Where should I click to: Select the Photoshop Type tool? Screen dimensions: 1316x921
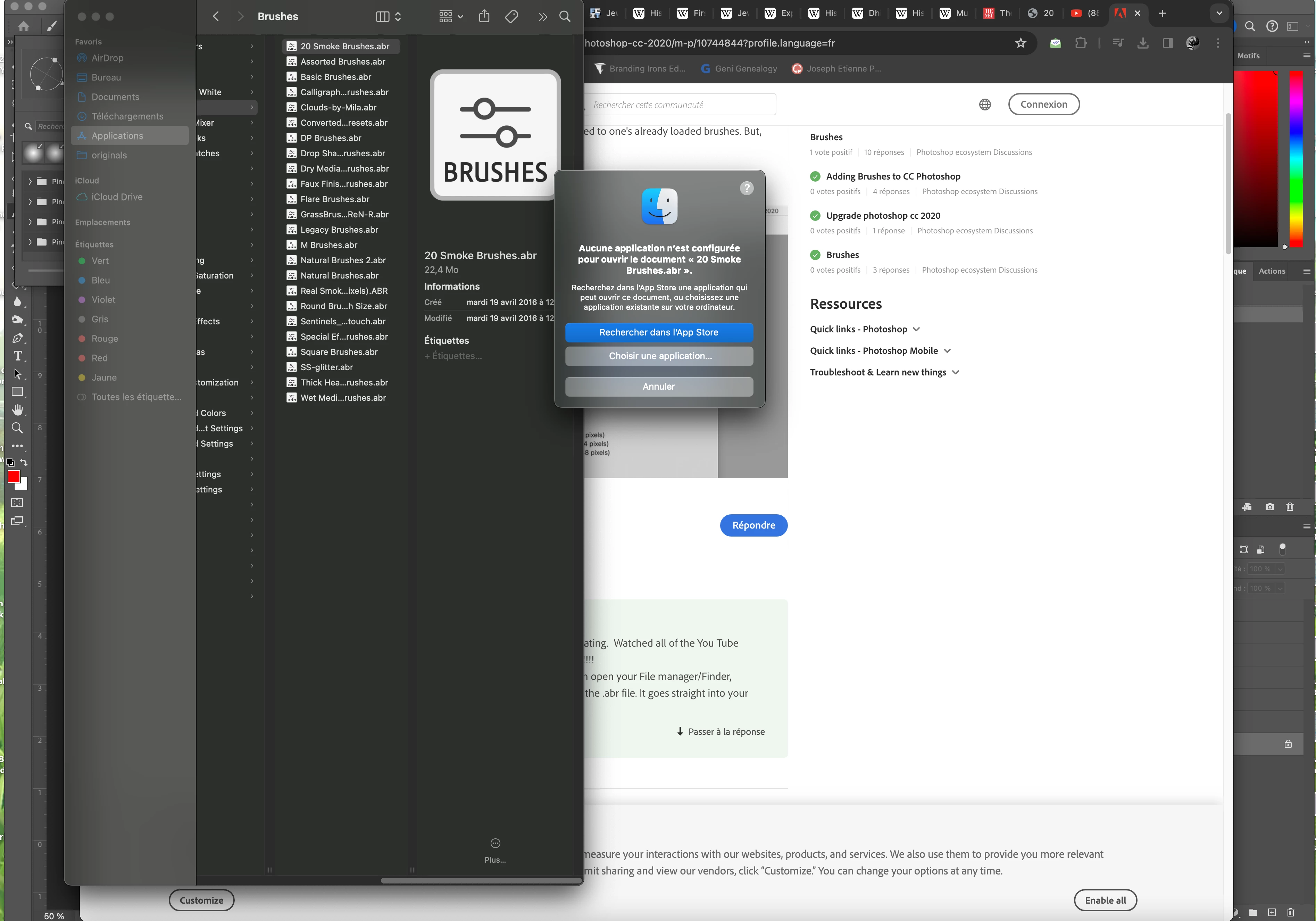click(x=18, y=356)
